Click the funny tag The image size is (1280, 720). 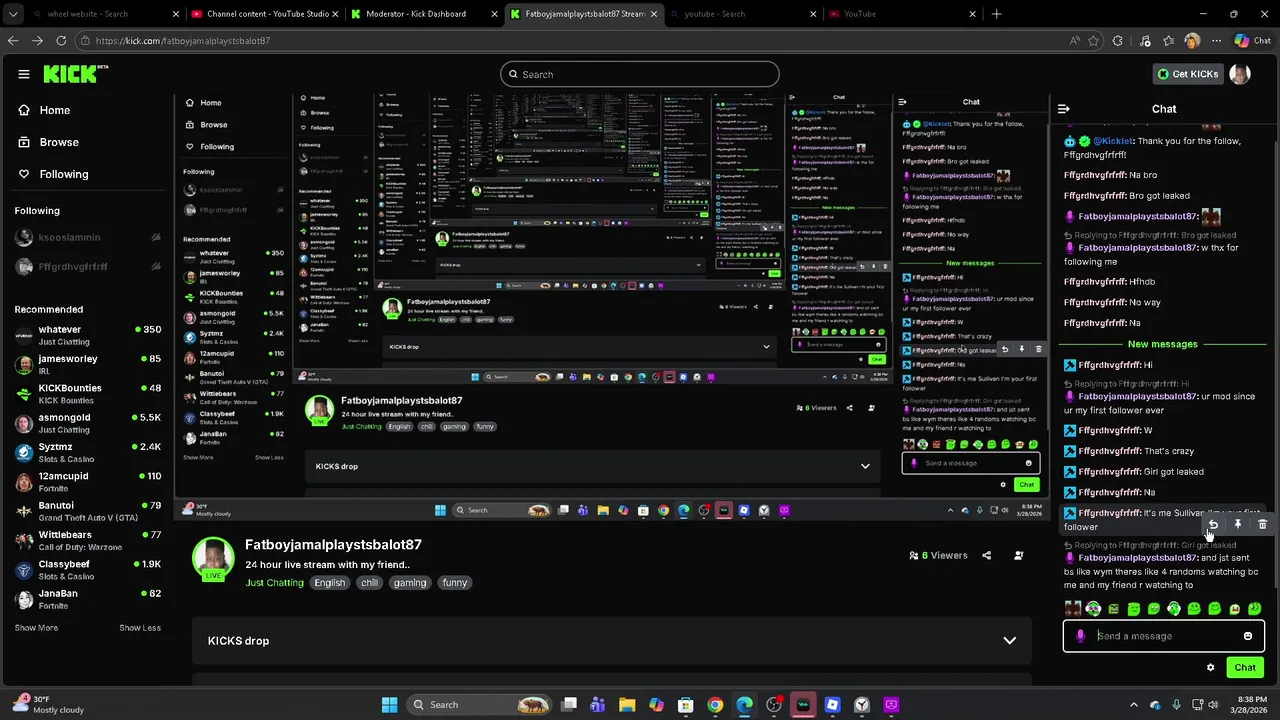tap(455, 583)
